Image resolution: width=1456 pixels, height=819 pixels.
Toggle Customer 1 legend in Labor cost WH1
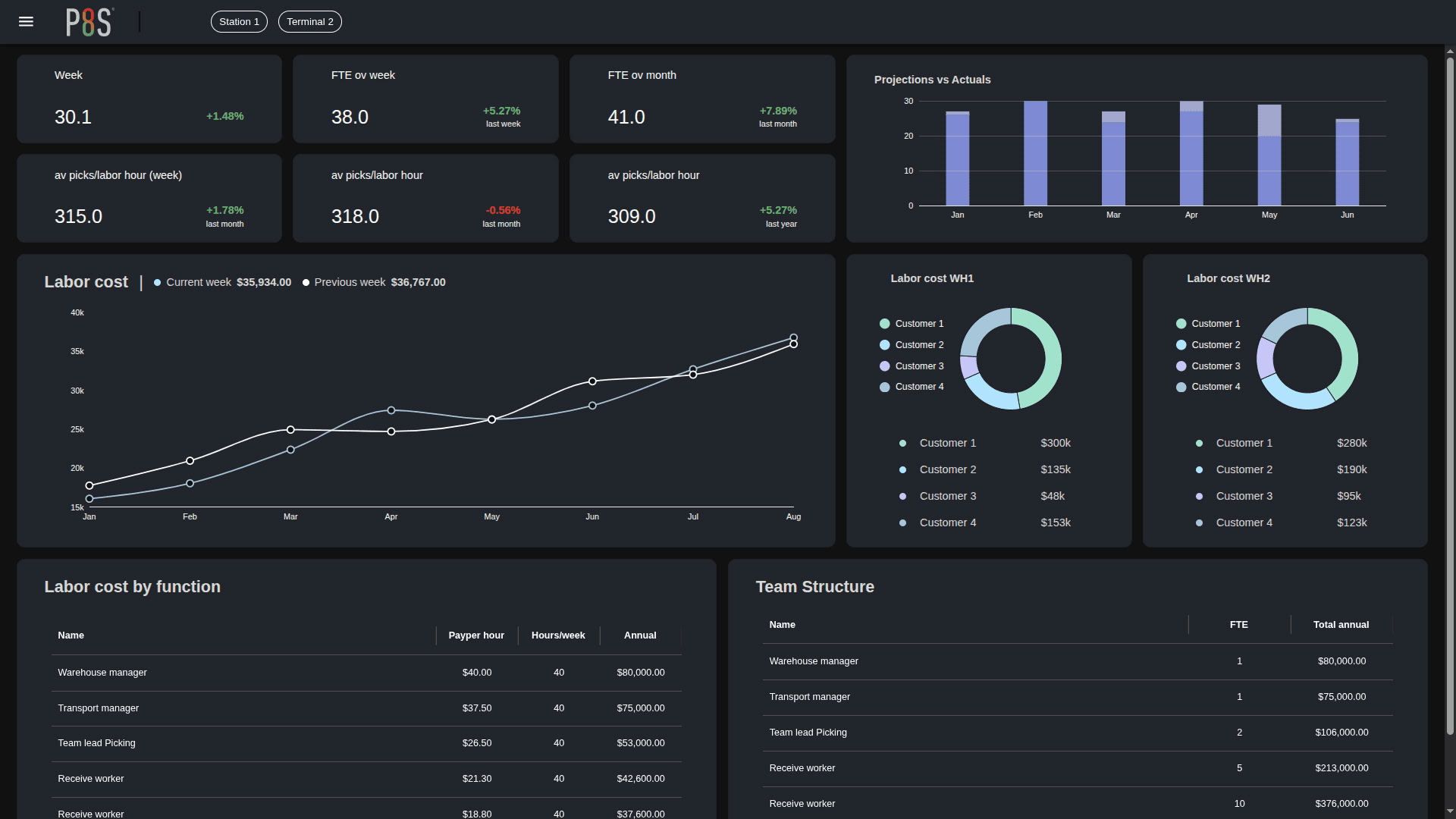tap(912, 324)
